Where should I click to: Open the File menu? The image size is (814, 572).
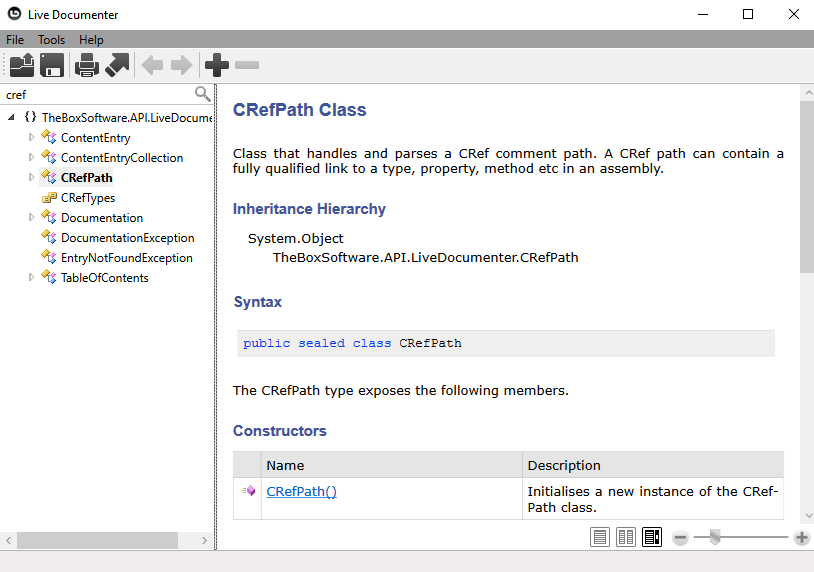tap(15, 40)
